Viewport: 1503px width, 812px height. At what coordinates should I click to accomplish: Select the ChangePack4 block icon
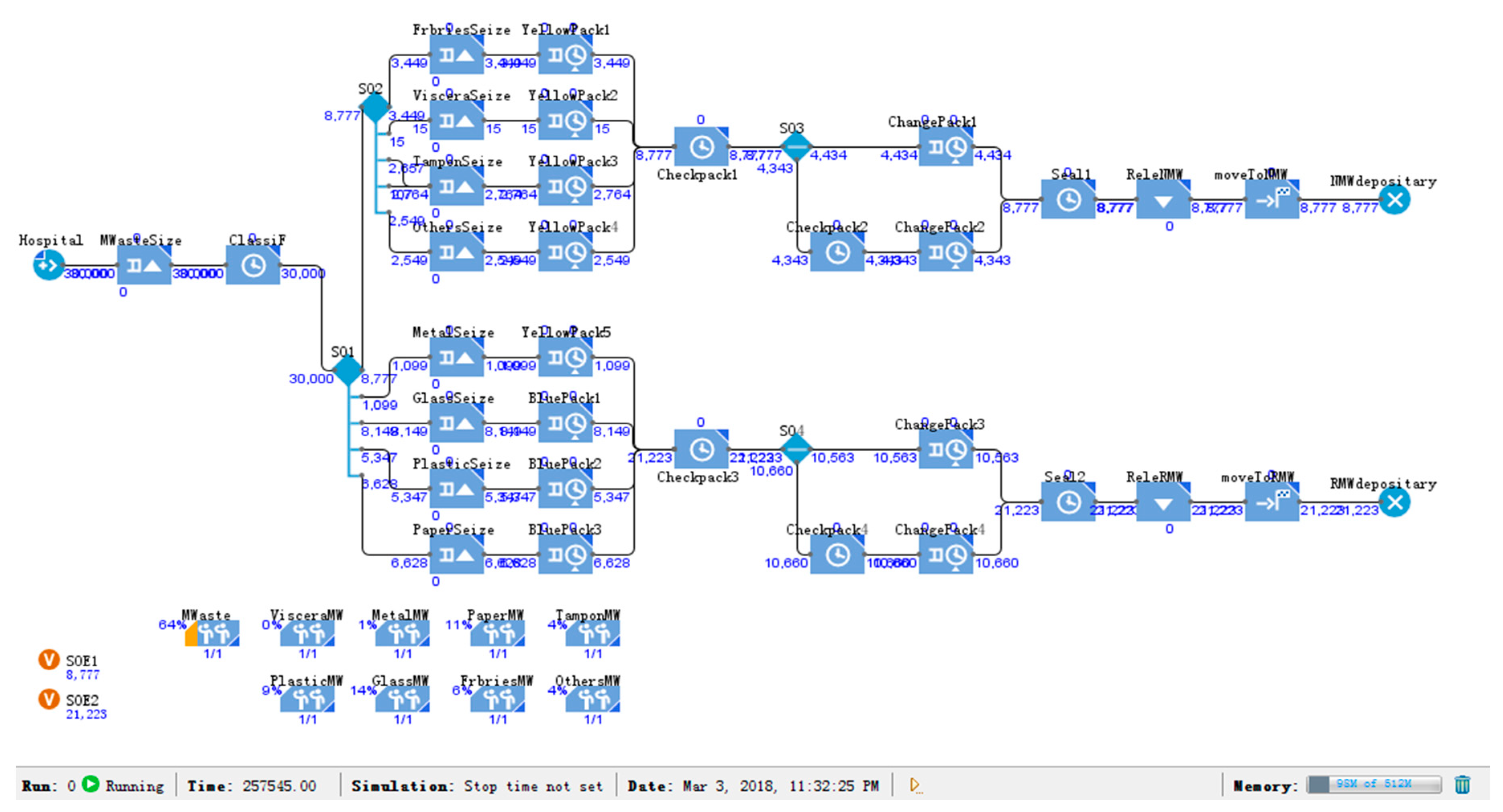[x=946, y=555]
